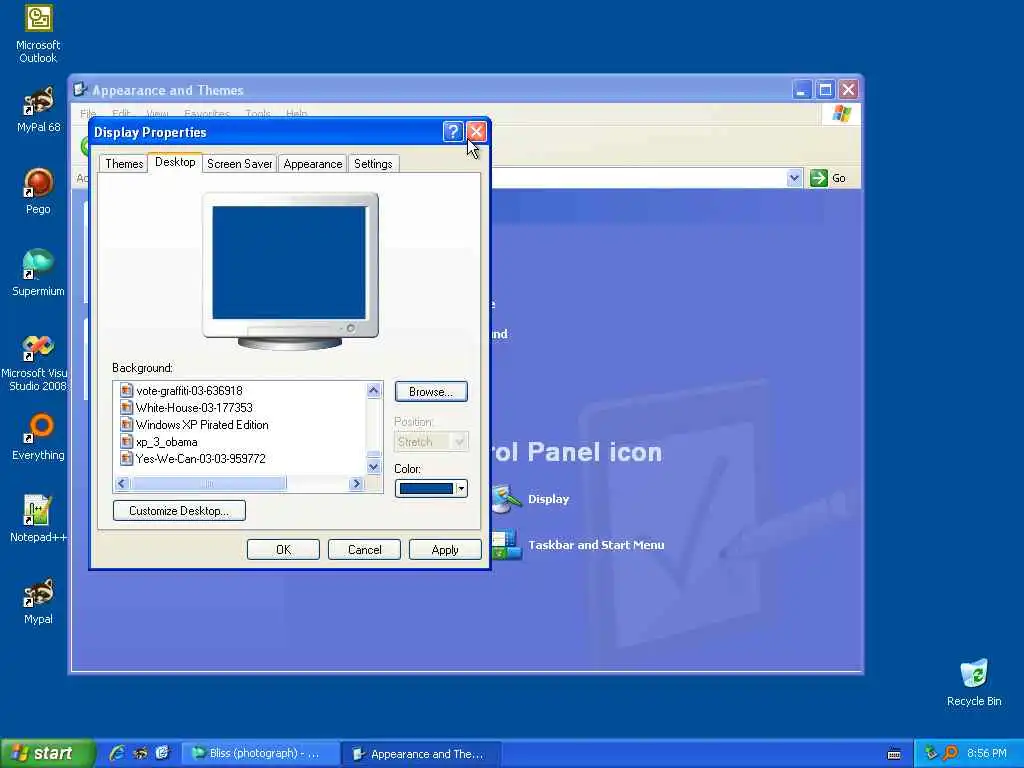Close the Display Properties dialog

[x=477, y=132]
